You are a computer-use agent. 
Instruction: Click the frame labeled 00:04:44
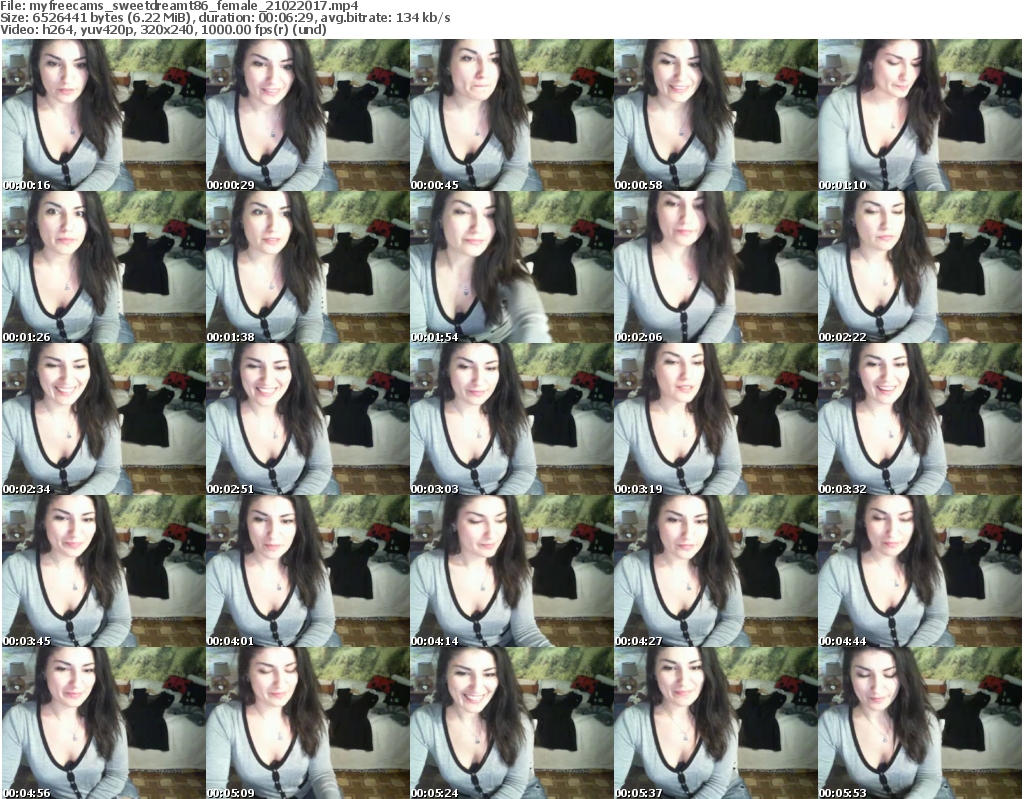pyautogui.click(x=920, y=572)
